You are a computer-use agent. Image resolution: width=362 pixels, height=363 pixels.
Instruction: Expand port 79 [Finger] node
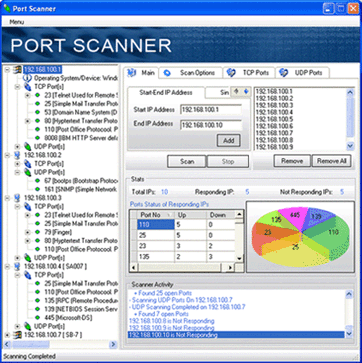(27, 232)
